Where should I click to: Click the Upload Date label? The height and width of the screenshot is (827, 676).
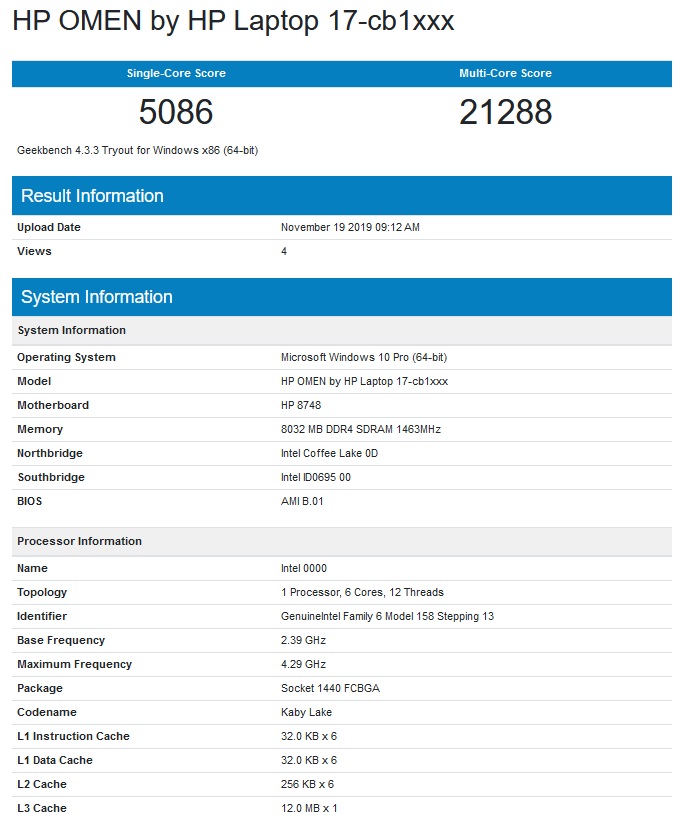(49, 227)
